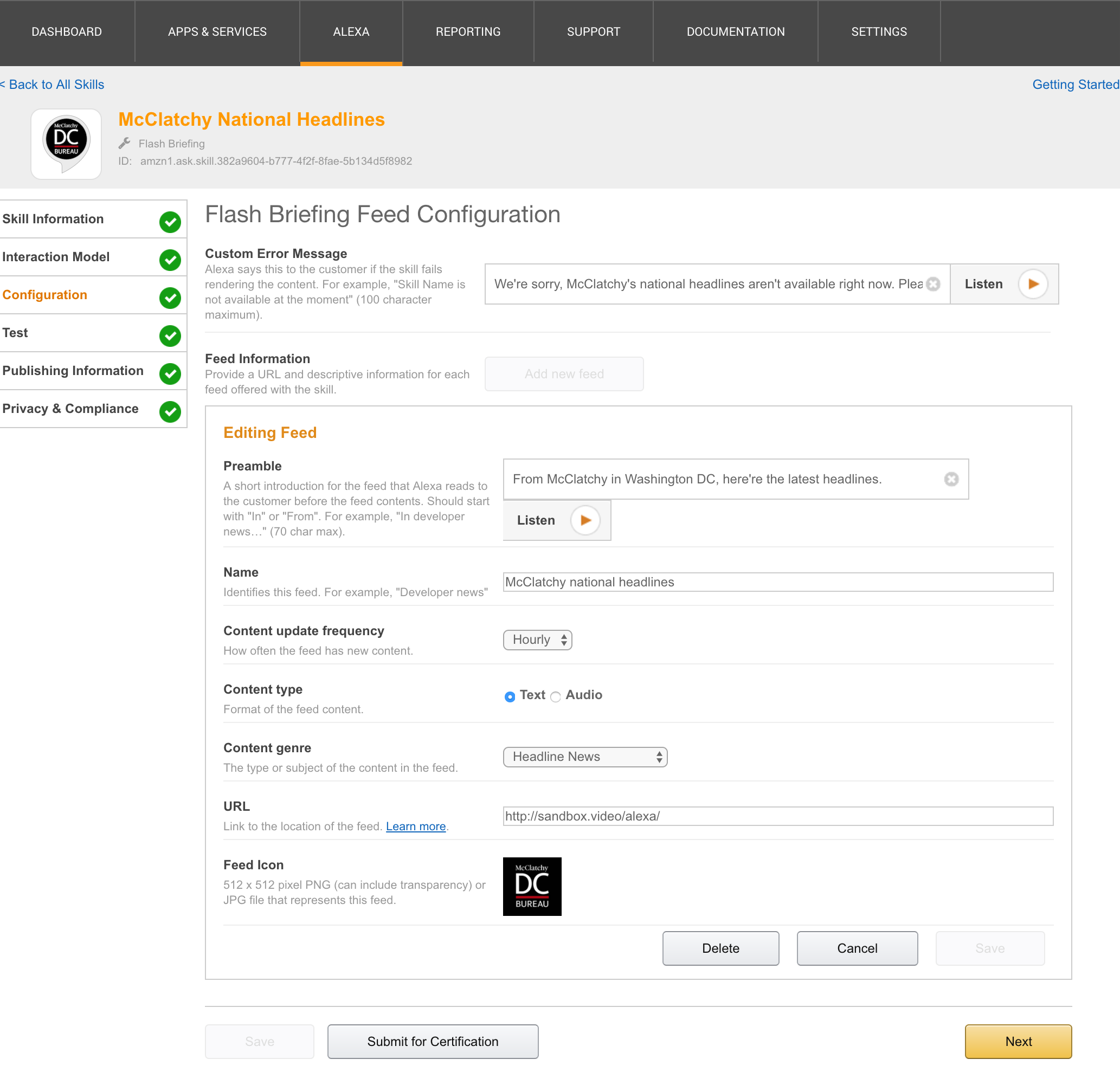Delete the feed being edited
This screenshot has width=1120, height=1085.
(720, 948)
